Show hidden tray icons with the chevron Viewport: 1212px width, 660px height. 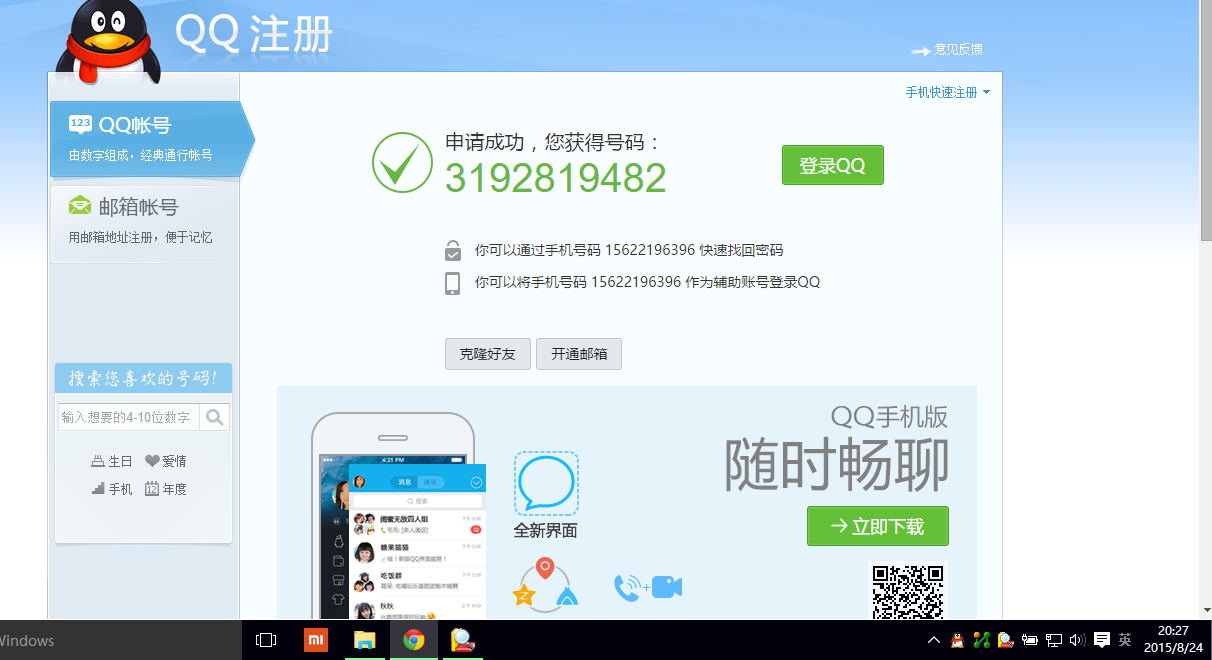(934, 640)
